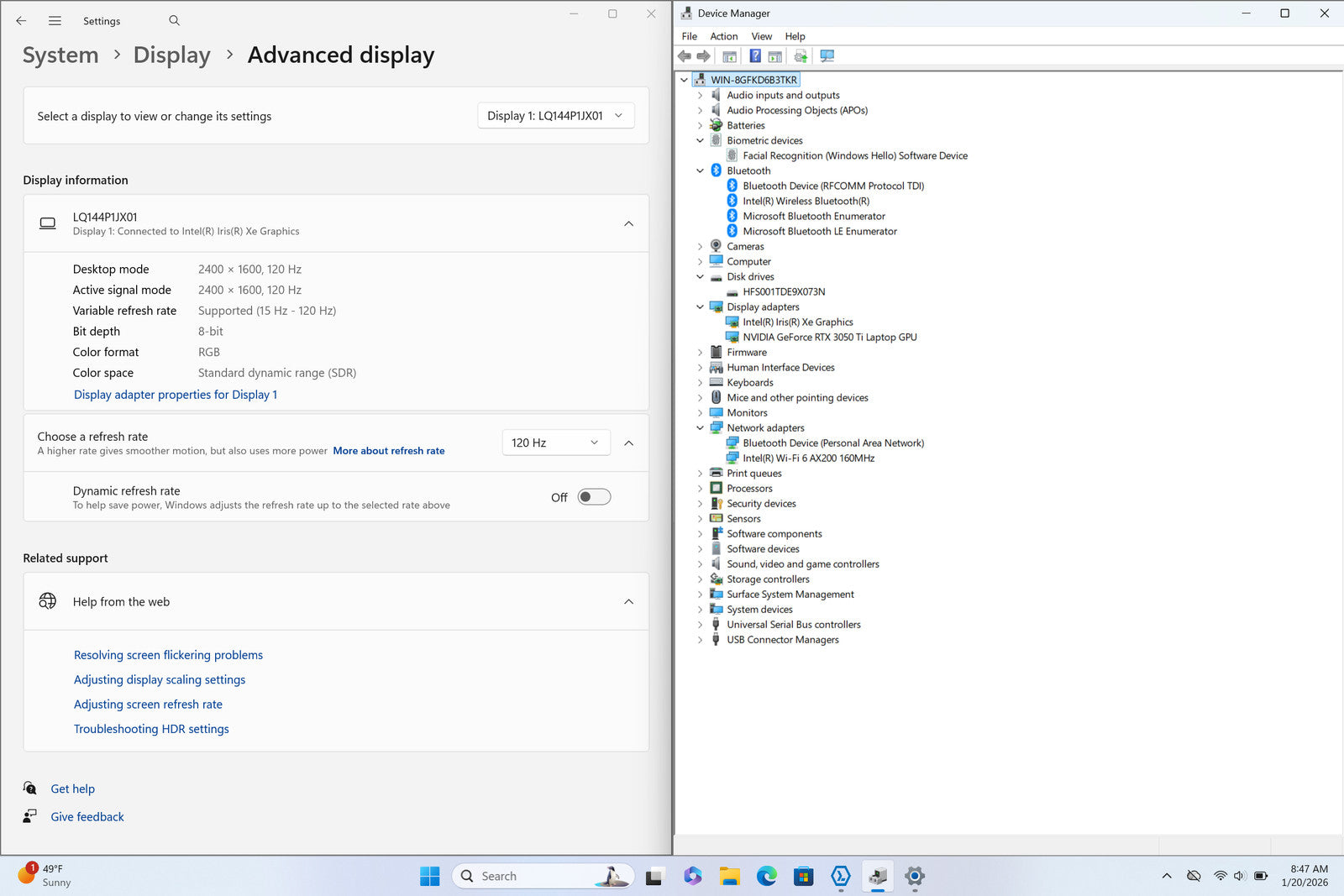
Task: Open Microsoft Edge from the taskbar
Action: coord(766,876)
